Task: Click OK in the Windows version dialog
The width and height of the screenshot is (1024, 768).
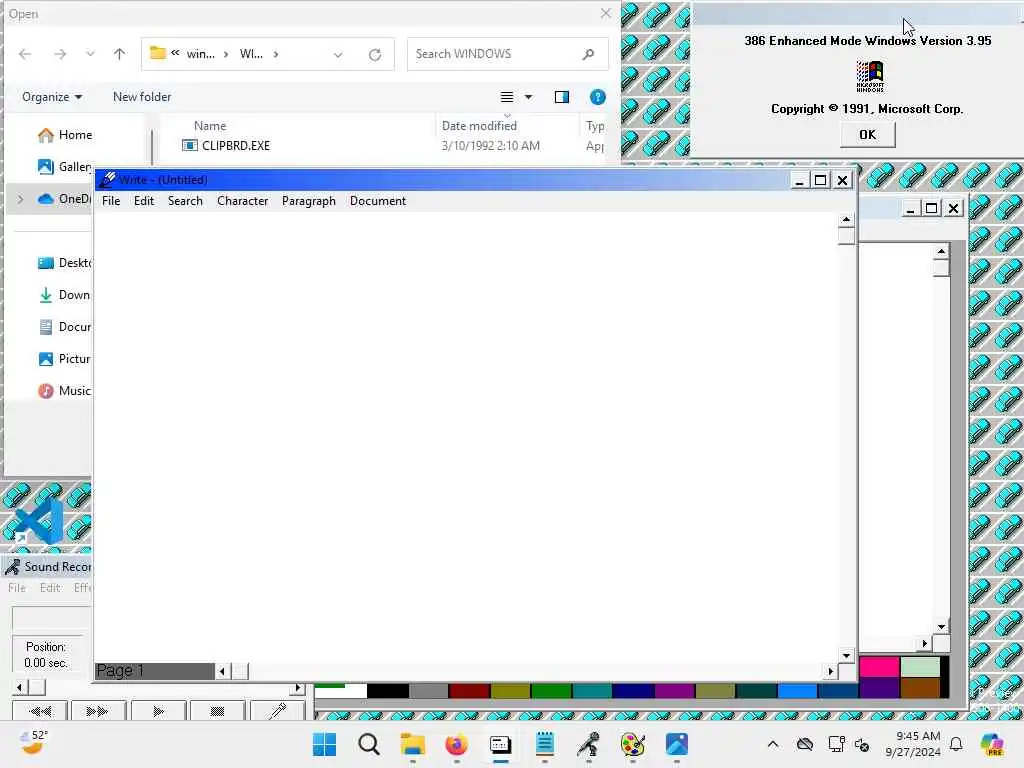Action: pyautogui.click(x=867, y=135)
